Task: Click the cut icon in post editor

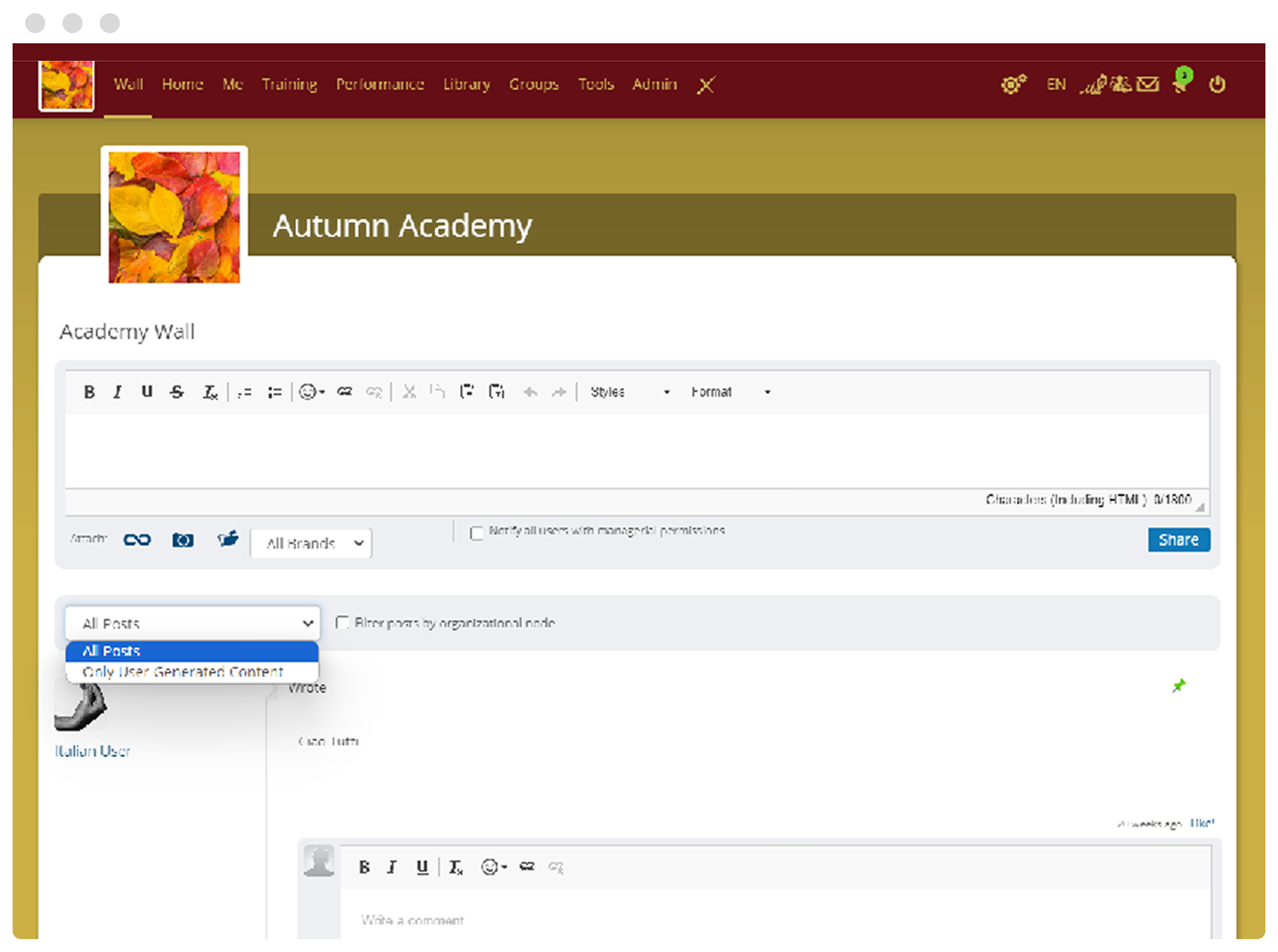Action: (x=409, y=392)
